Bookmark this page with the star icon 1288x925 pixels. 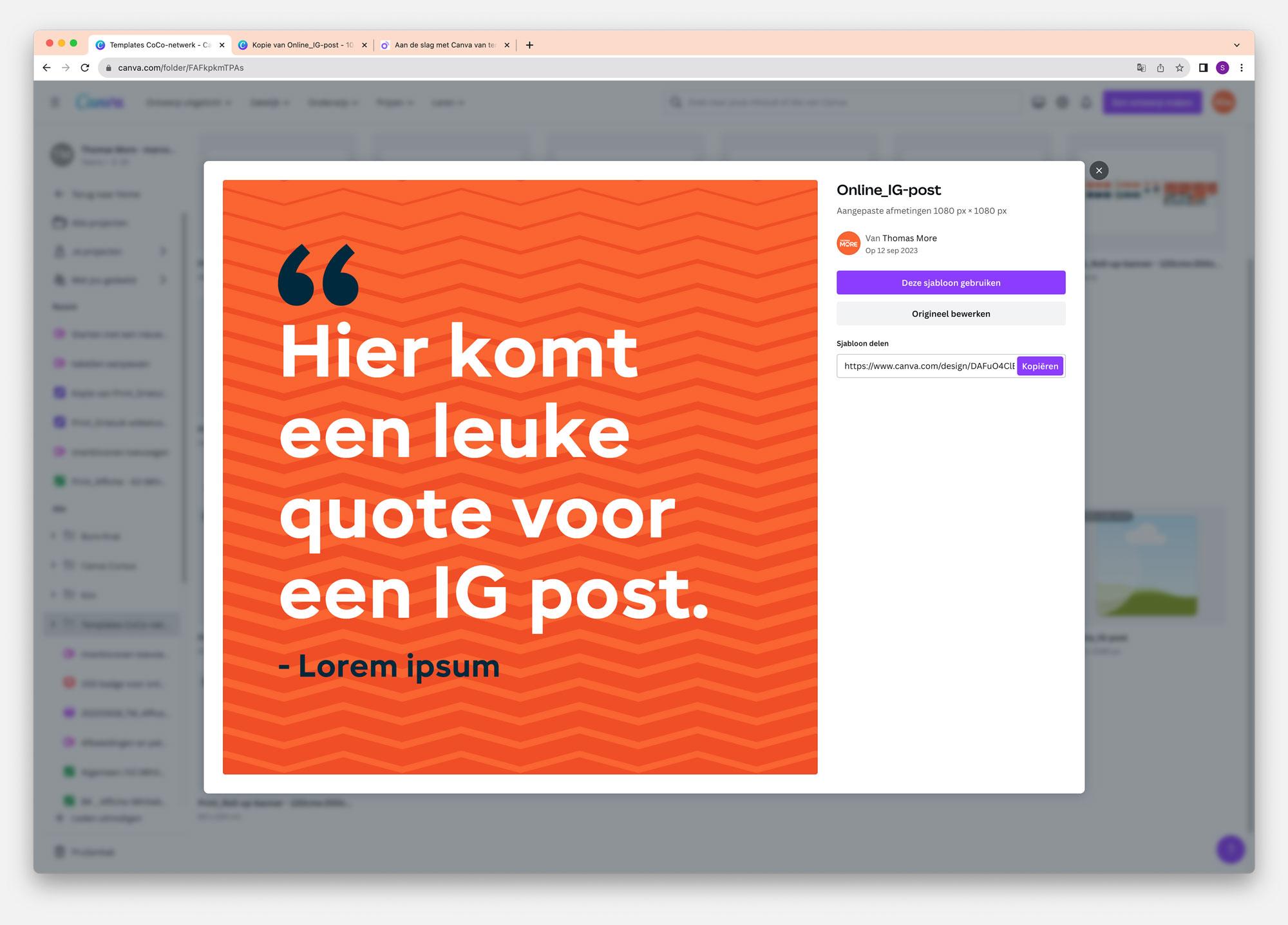click(x=1179, y=68)
